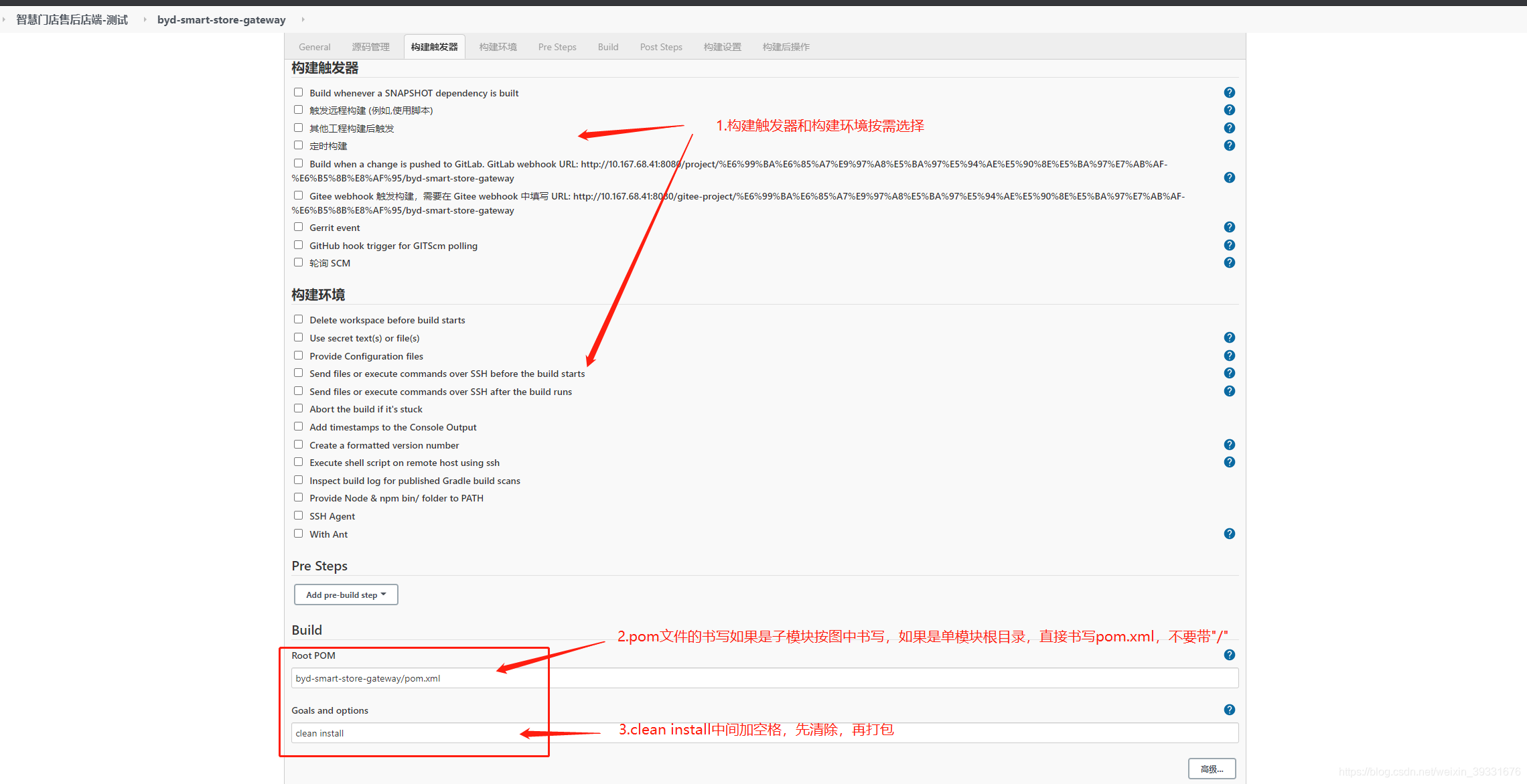
Task: Open help for SNAPSHOT dependency build trigger
Action: pos(1229,92)
